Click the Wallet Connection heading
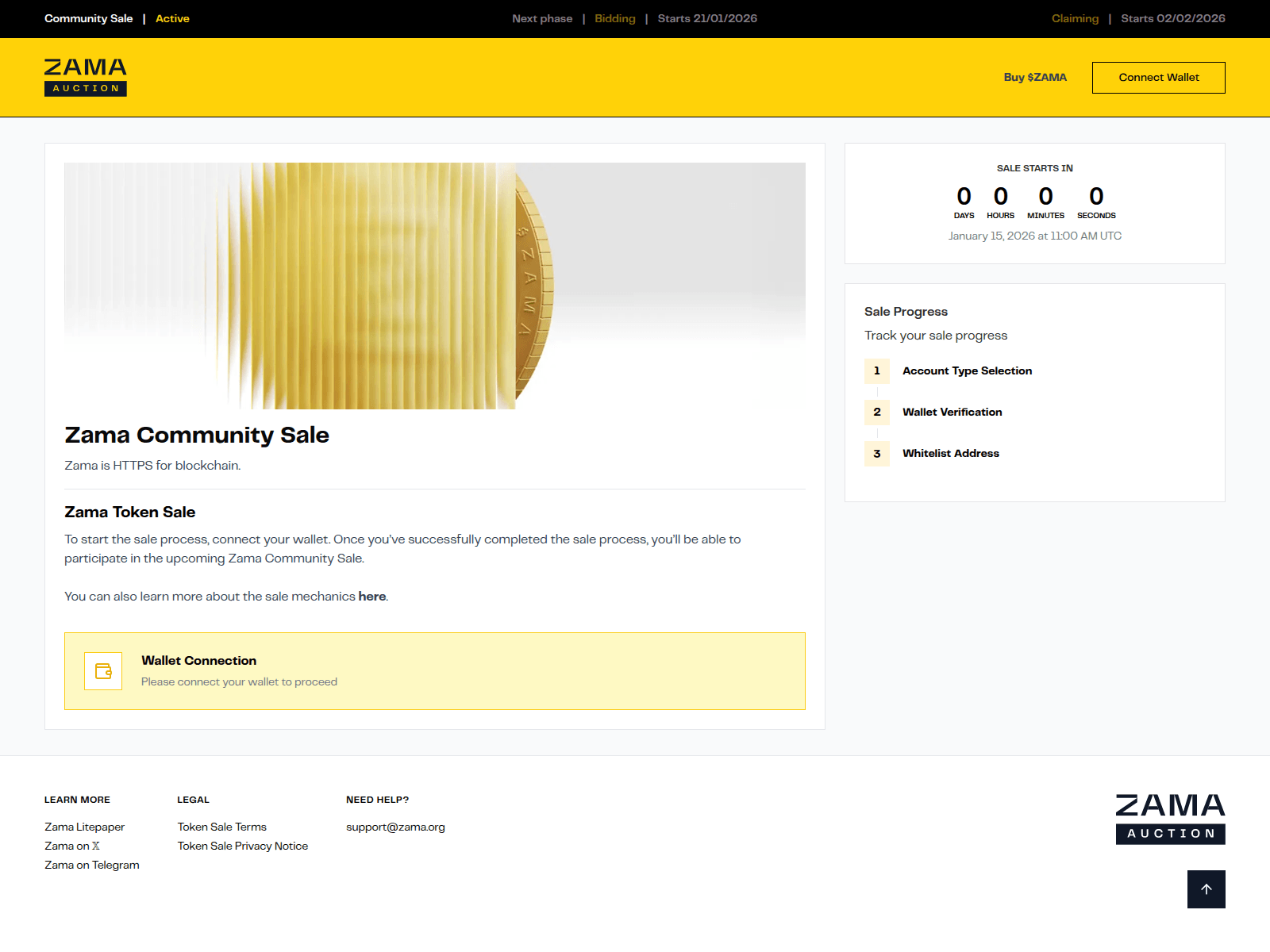Image resolution: width=1270 pixels, height=952 pixels. click(199, 660)
